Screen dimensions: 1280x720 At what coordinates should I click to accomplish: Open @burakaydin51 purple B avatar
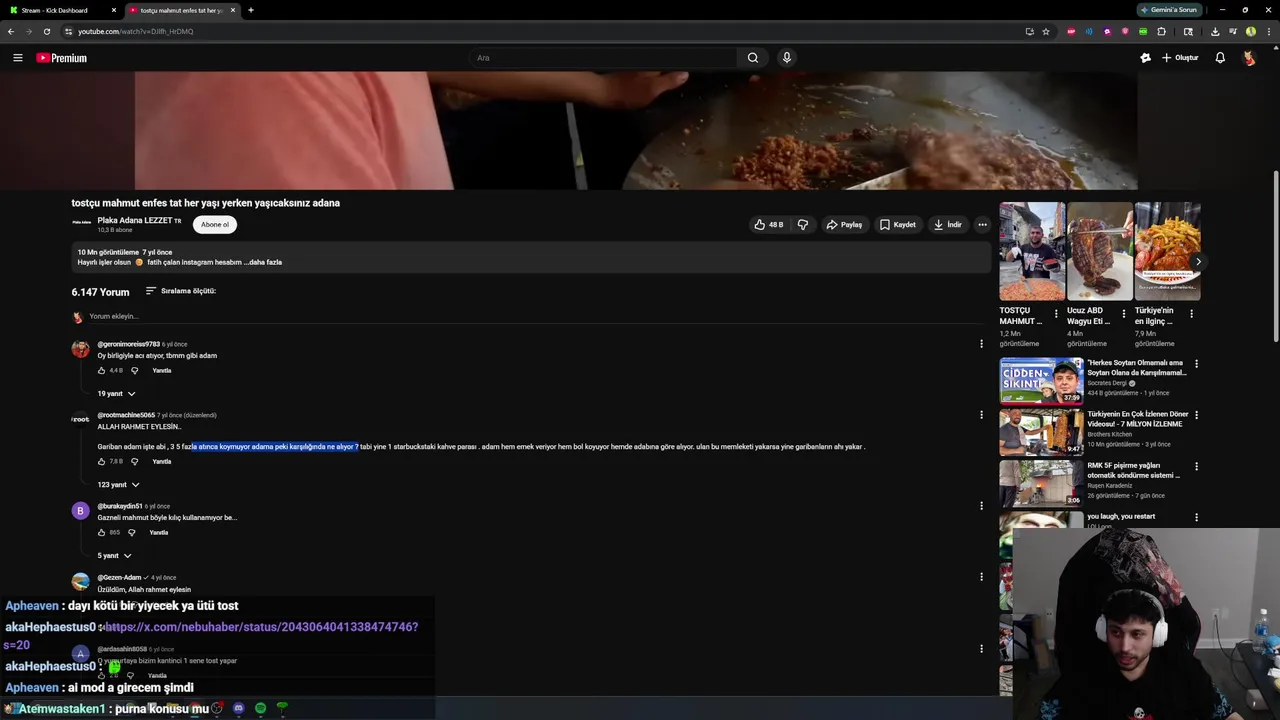click(81, 511)
